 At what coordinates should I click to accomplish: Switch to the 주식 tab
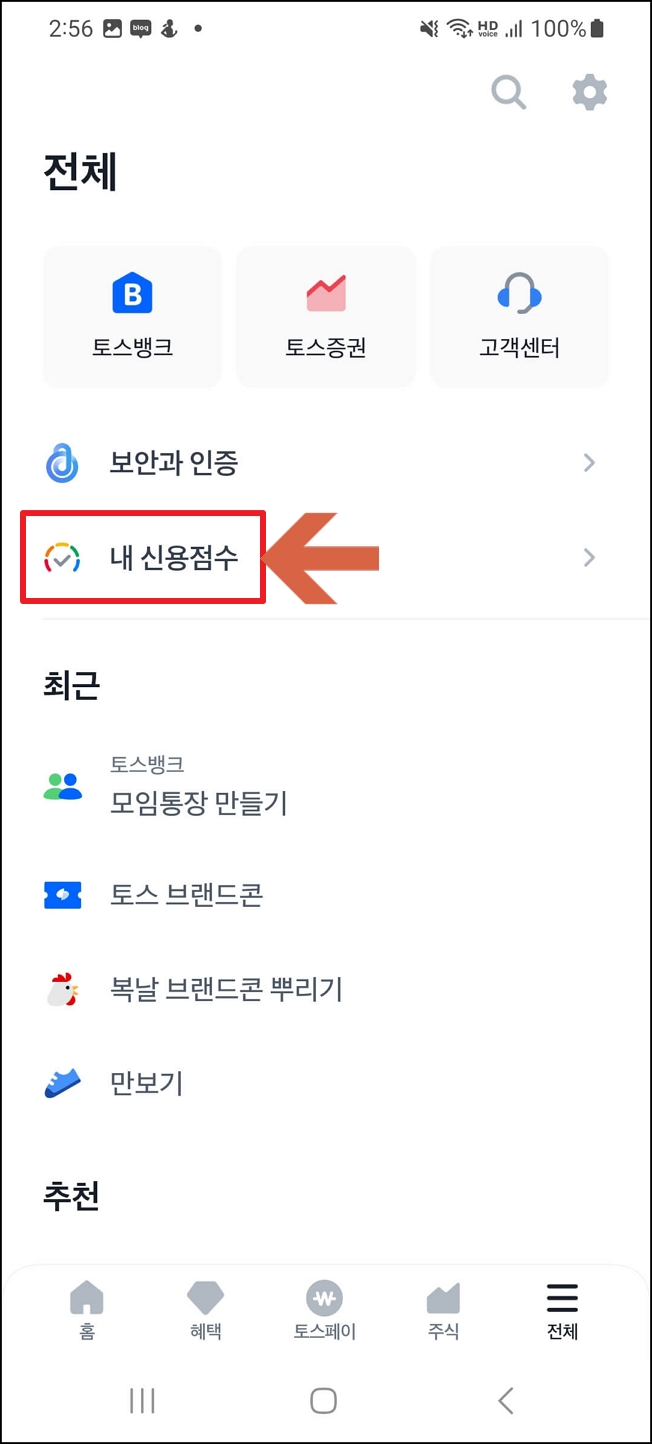443,1310
